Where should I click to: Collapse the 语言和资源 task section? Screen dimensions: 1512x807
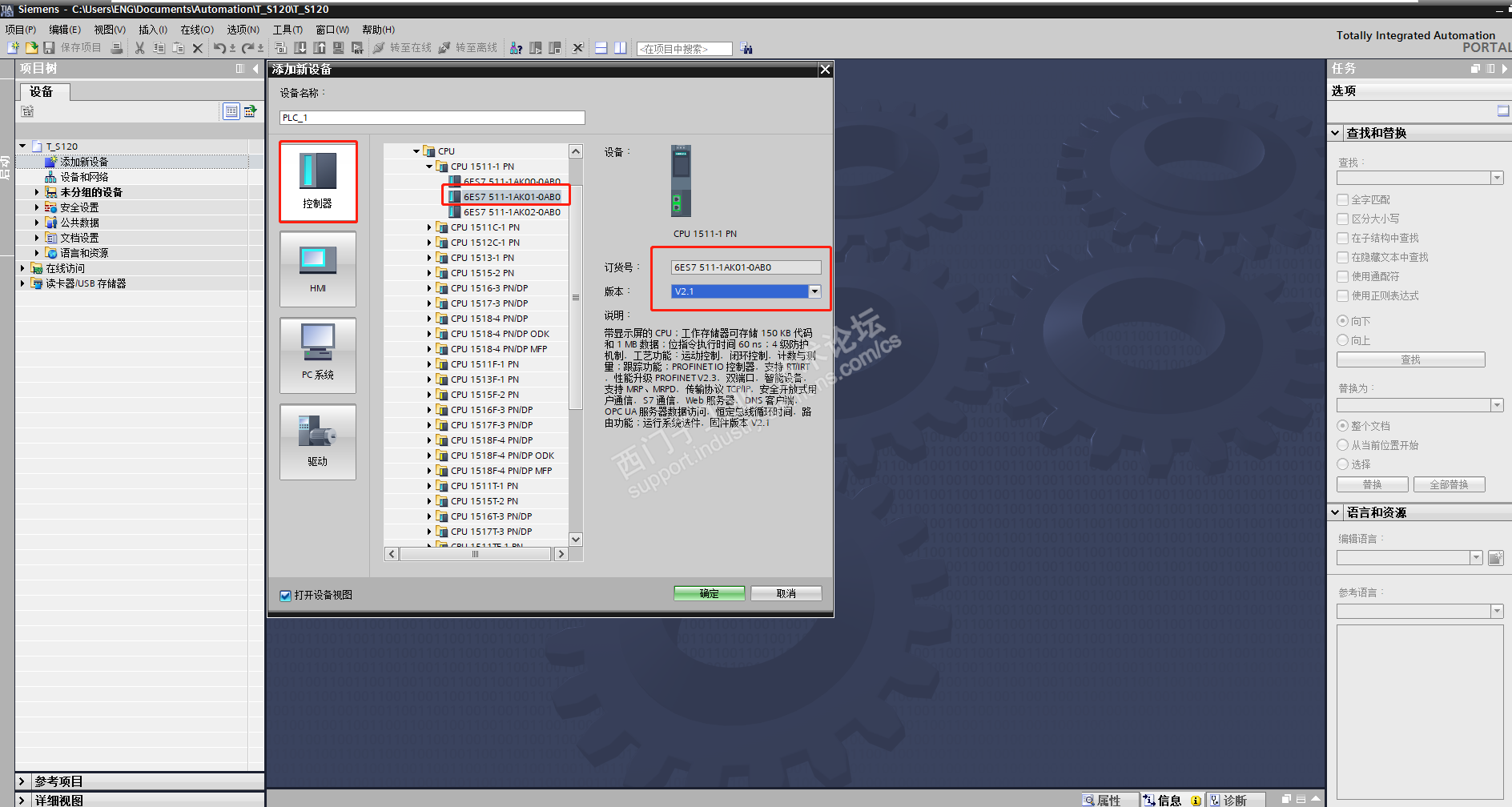(x=1335, y=512)
